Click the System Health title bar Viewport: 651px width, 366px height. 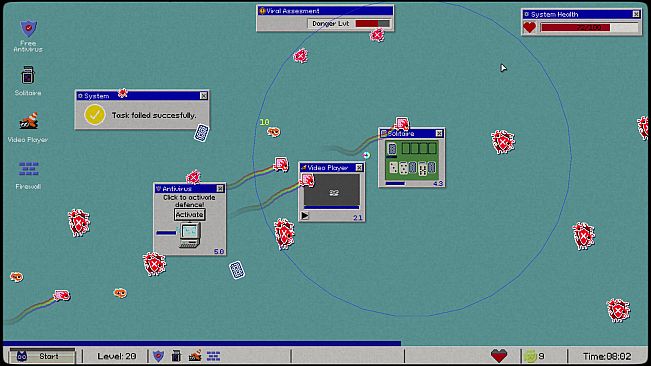click(581, 14)
